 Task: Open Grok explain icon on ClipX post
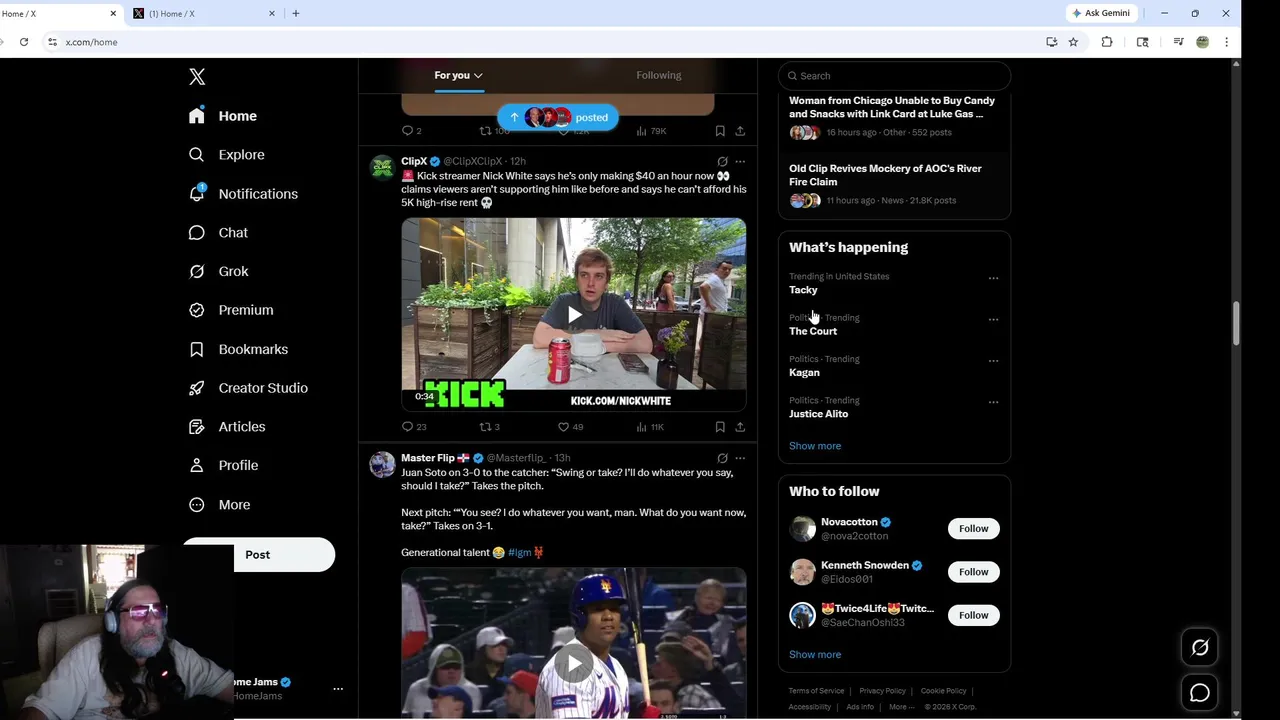(722, 161)
